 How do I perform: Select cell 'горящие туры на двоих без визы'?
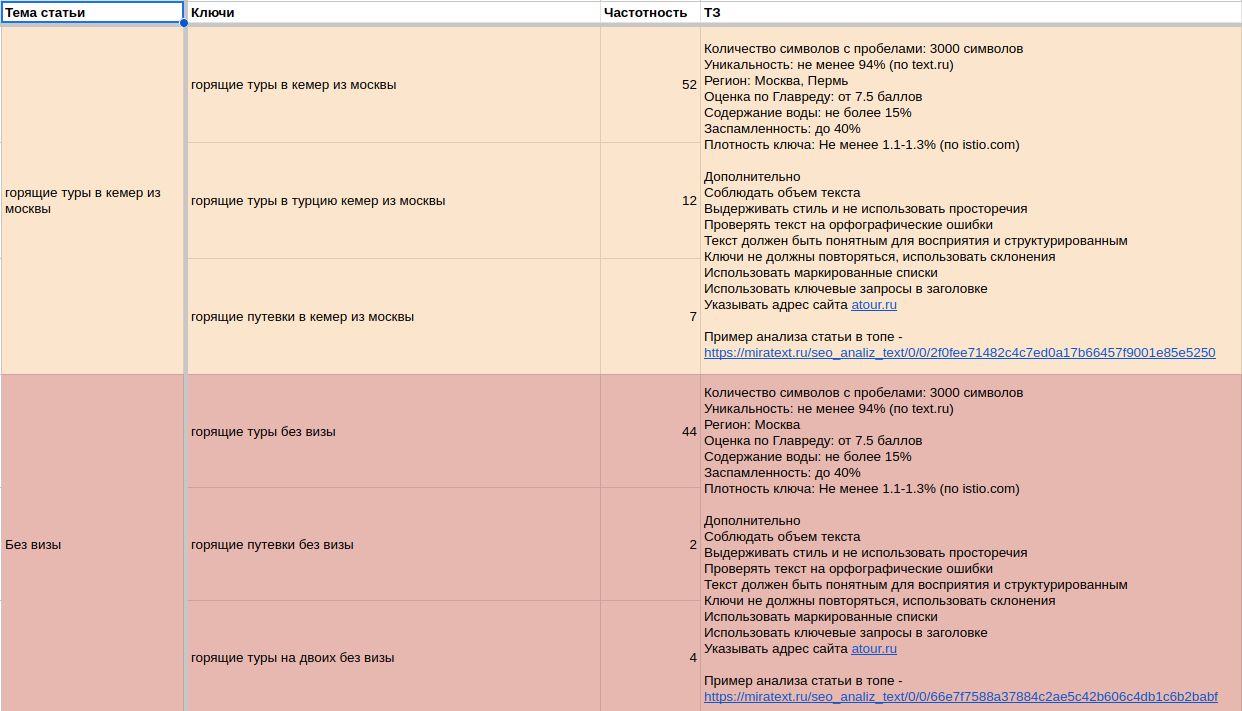[x=394, y=658]
